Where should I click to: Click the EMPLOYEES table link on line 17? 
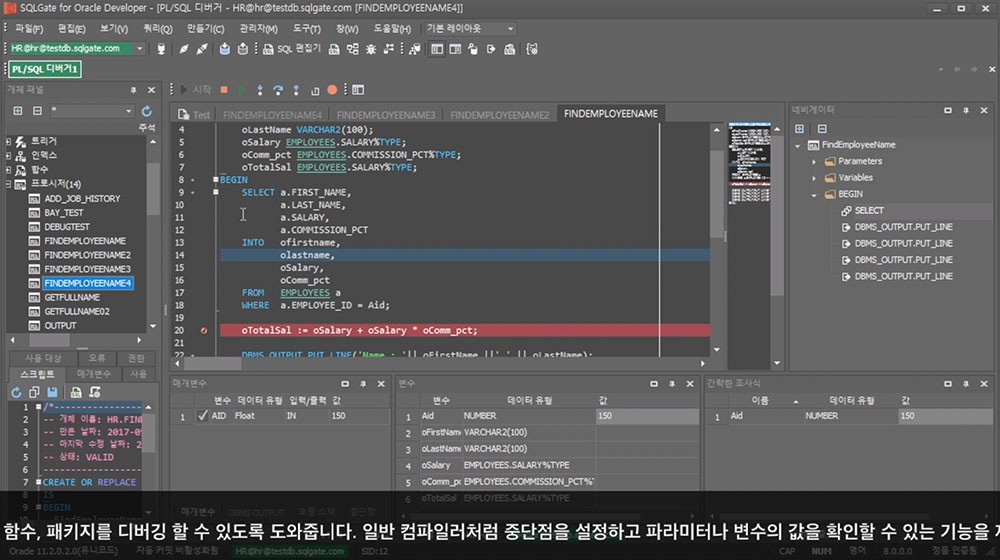(305, 293)
